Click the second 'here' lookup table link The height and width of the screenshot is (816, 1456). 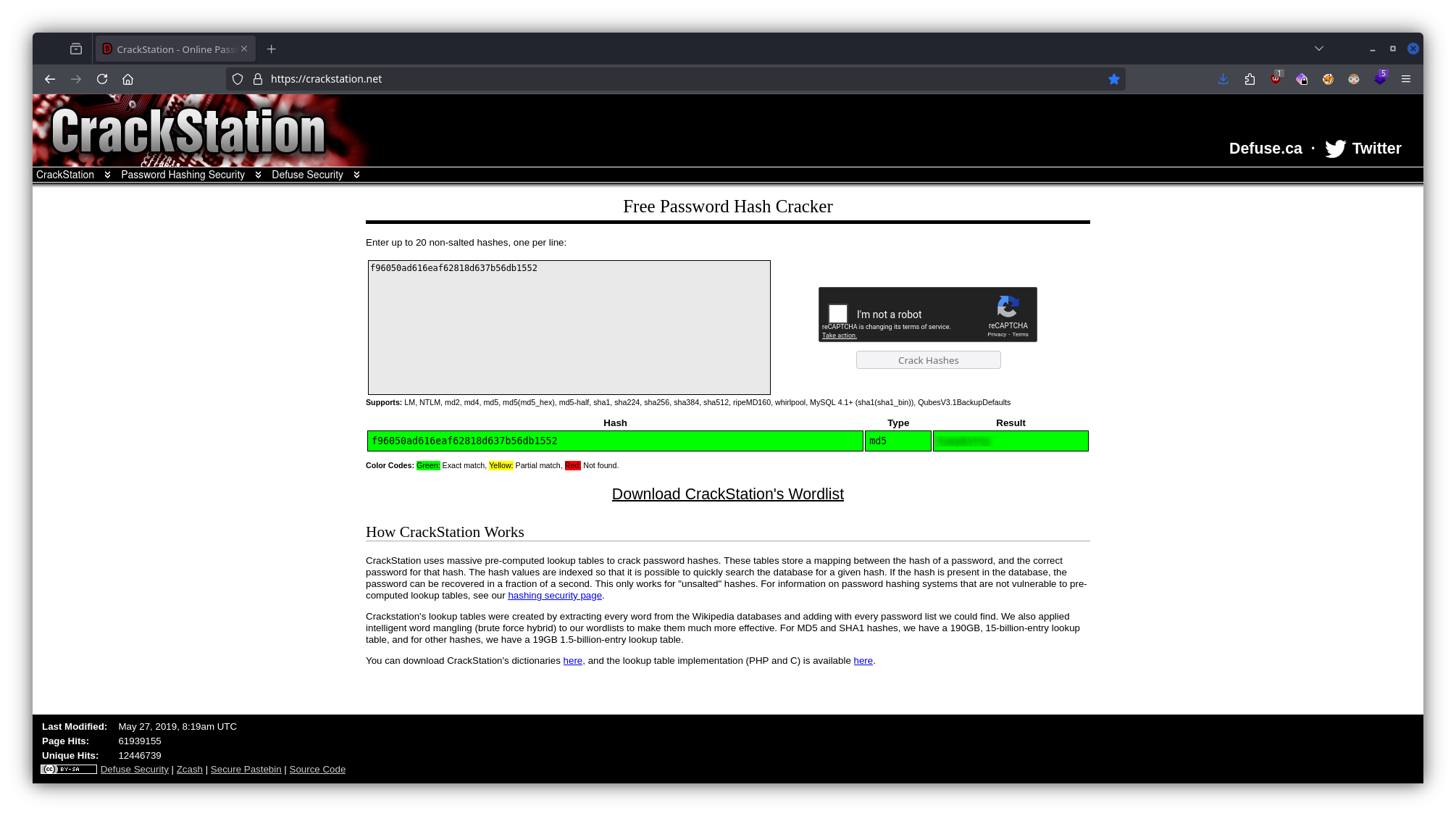863,661
